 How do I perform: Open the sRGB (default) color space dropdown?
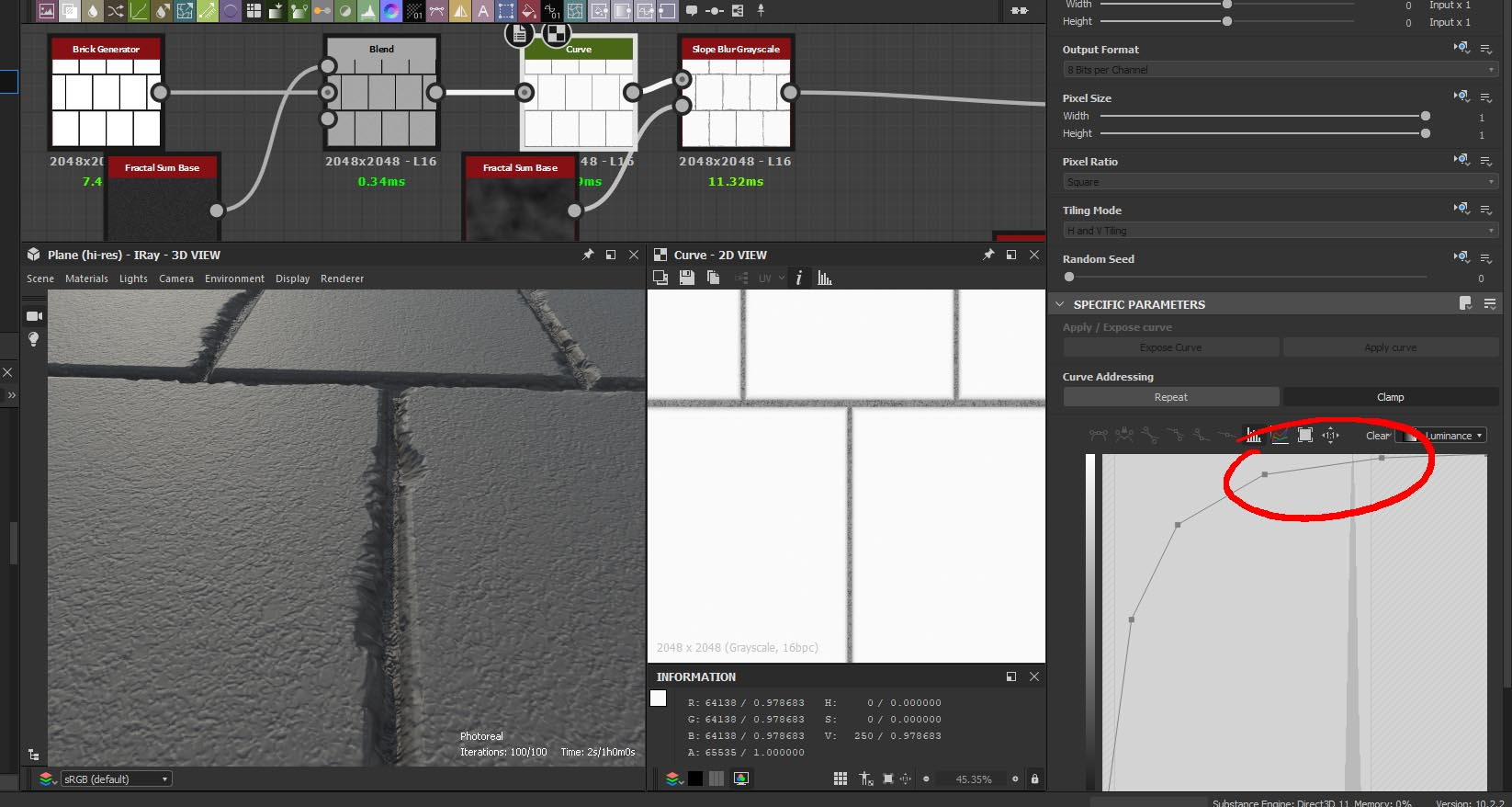[116, 779]
